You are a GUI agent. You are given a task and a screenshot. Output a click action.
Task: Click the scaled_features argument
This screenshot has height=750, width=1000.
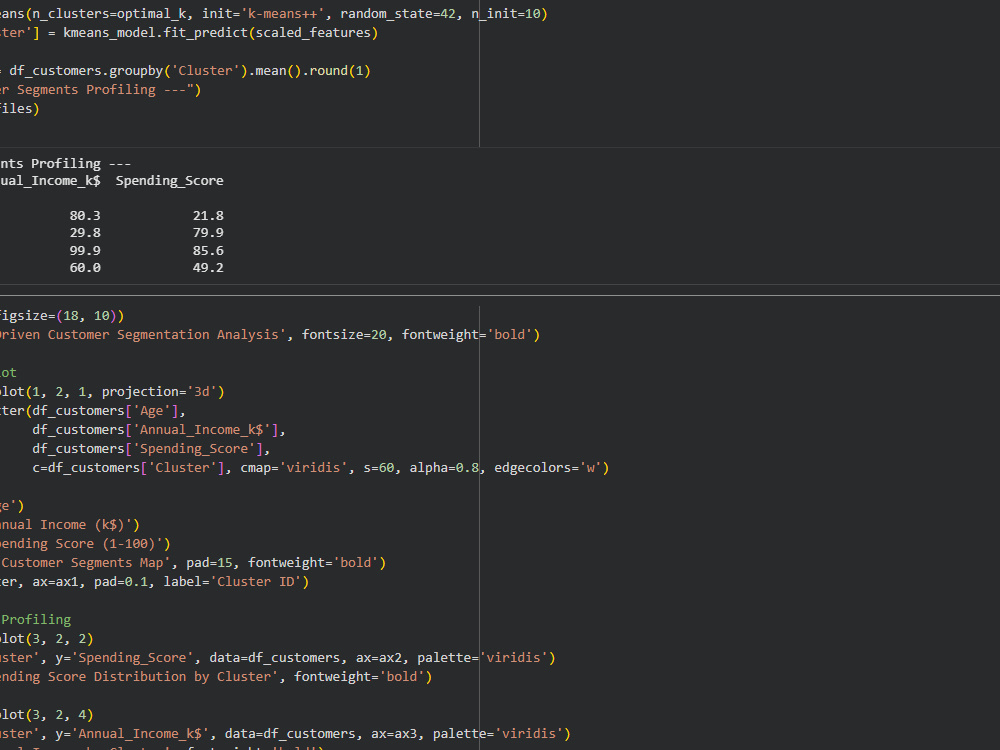pyautogui.click(x=313, y=33)
